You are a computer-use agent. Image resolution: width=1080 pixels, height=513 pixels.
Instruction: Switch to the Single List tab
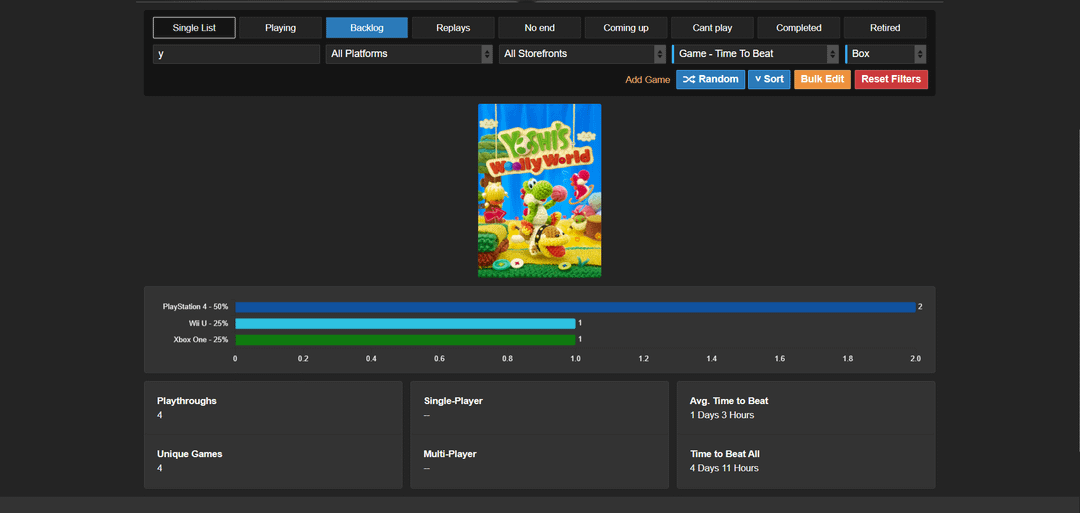tap(194, 28)
